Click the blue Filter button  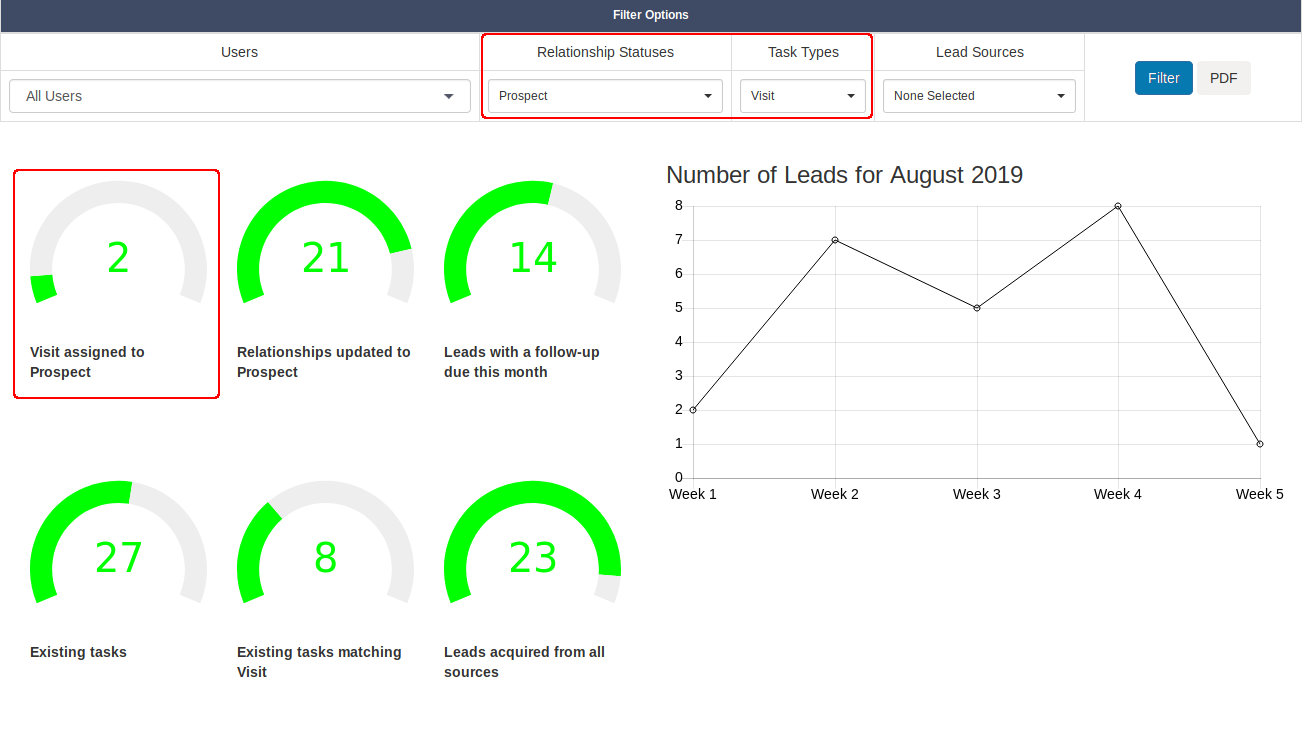pos(1163,77)
